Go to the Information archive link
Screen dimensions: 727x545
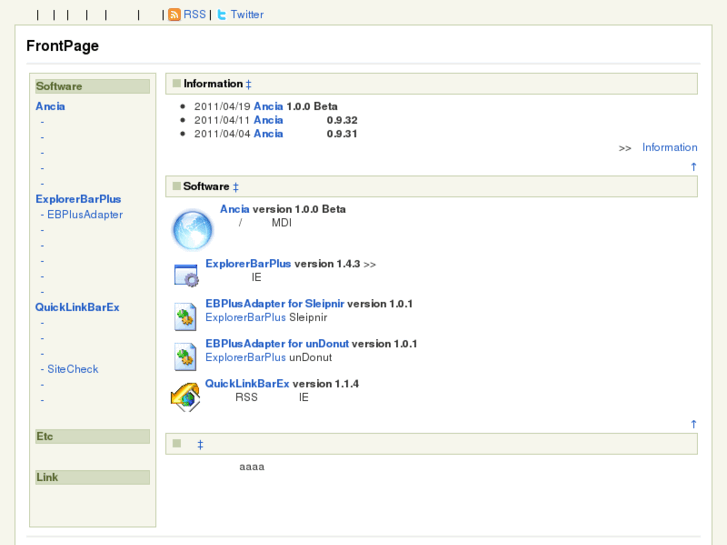click(x=669, y=147)
